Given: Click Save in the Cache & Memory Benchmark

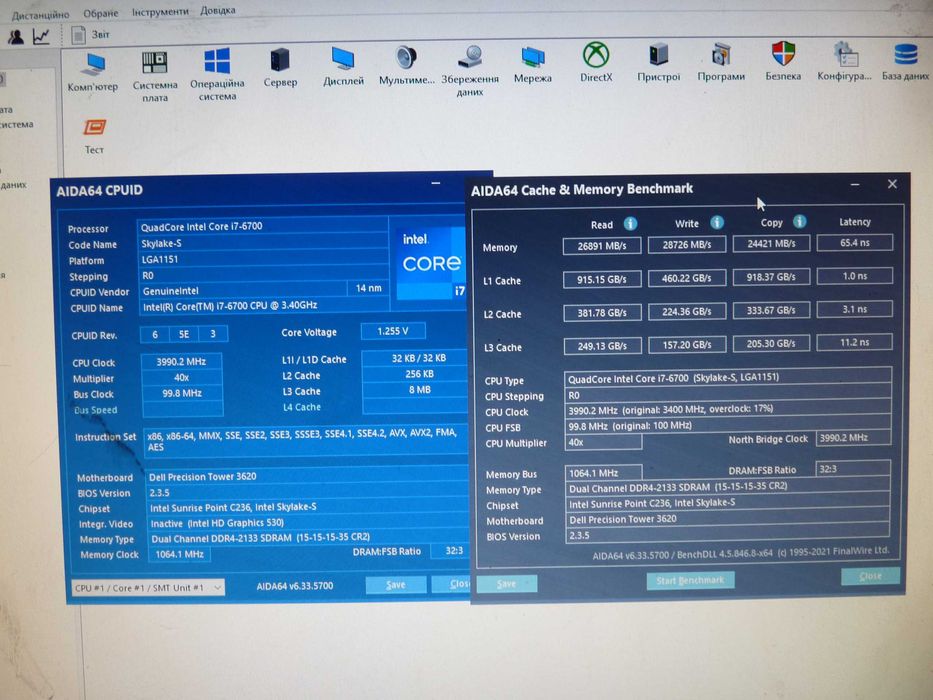Looking at the screenshot, I should pyautogui.click(x=507, y=584).
